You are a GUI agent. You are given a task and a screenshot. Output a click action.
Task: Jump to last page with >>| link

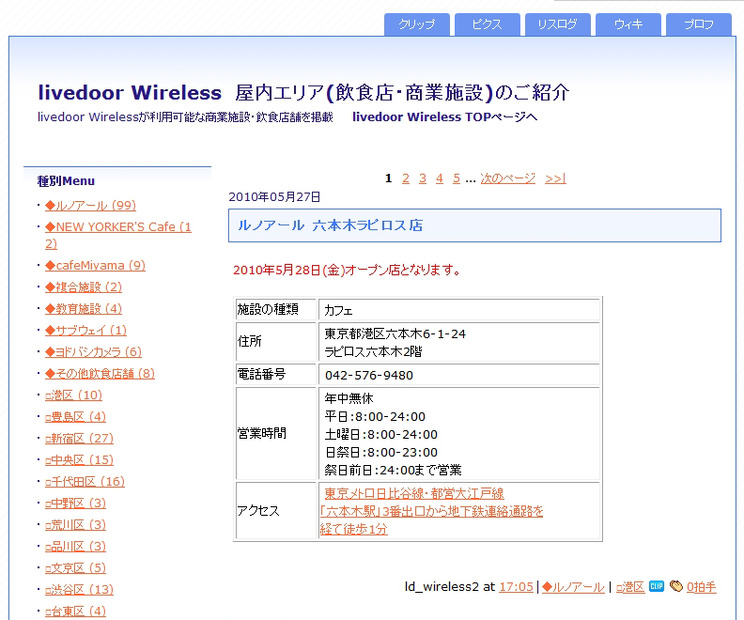point(556,178)
